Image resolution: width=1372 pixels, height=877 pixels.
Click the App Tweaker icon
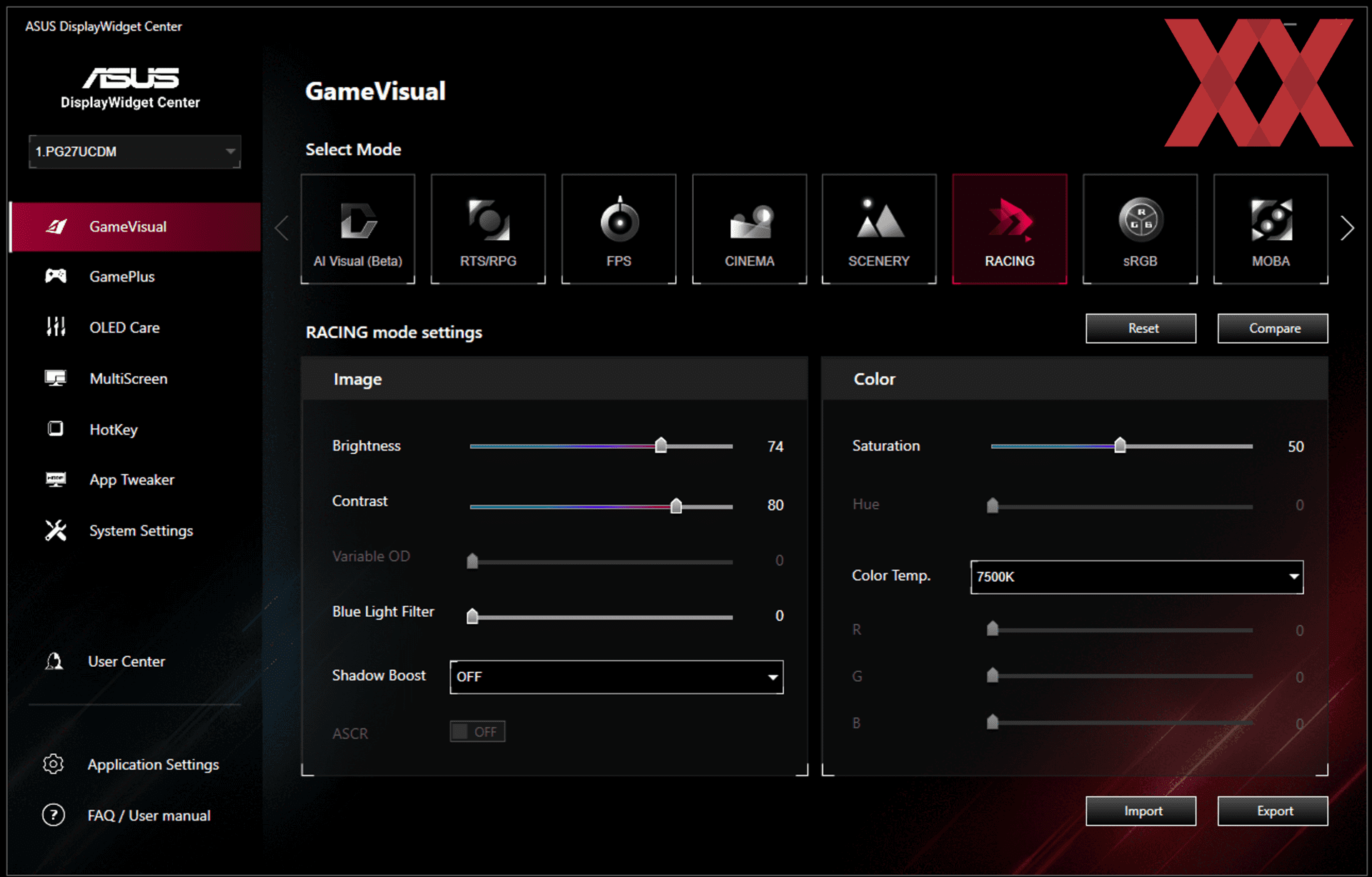(x=56, y=480)
